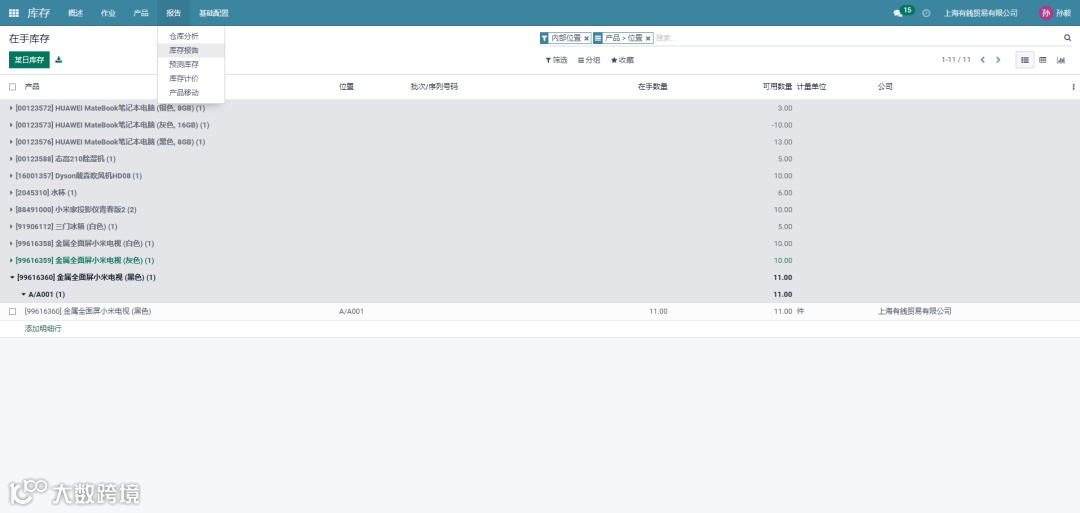Screen dimensions: 1080x513
Task: Open the 分组 group-by dropdown
Action: tap(589, 60)
